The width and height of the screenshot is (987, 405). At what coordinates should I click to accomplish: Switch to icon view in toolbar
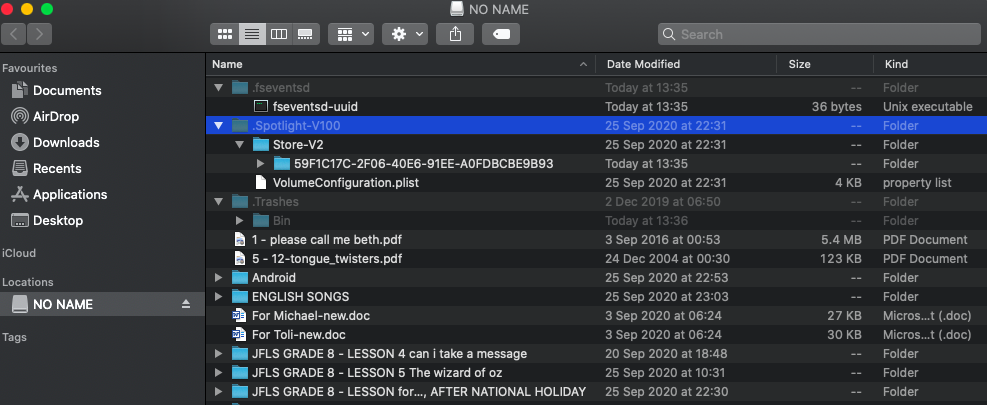[225, 34]
